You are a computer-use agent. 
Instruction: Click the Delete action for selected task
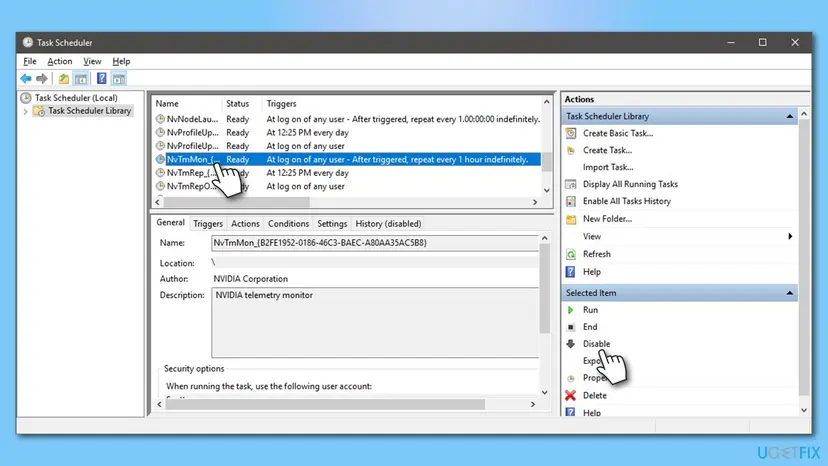coord(595,395)
